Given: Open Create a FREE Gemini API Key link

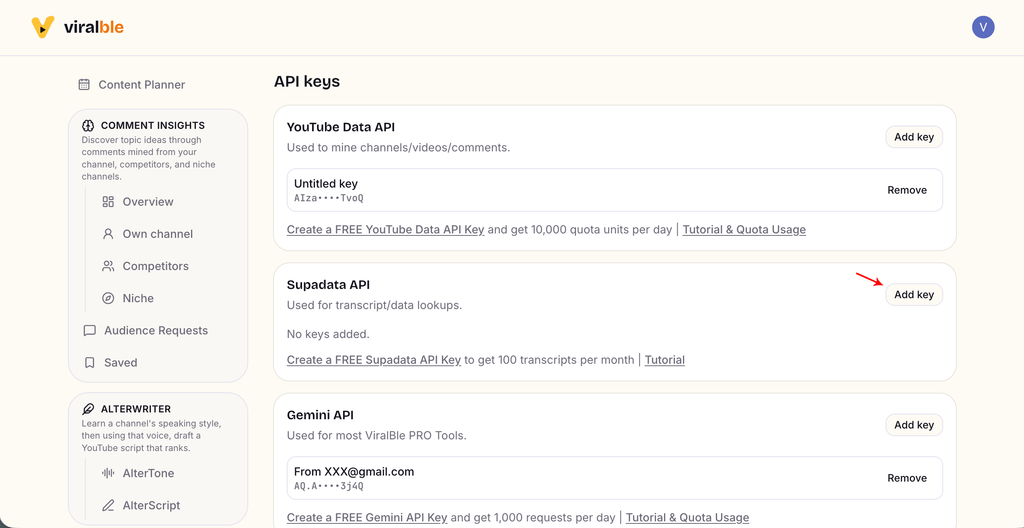Looking at the screenshot, I should (367, 518).
